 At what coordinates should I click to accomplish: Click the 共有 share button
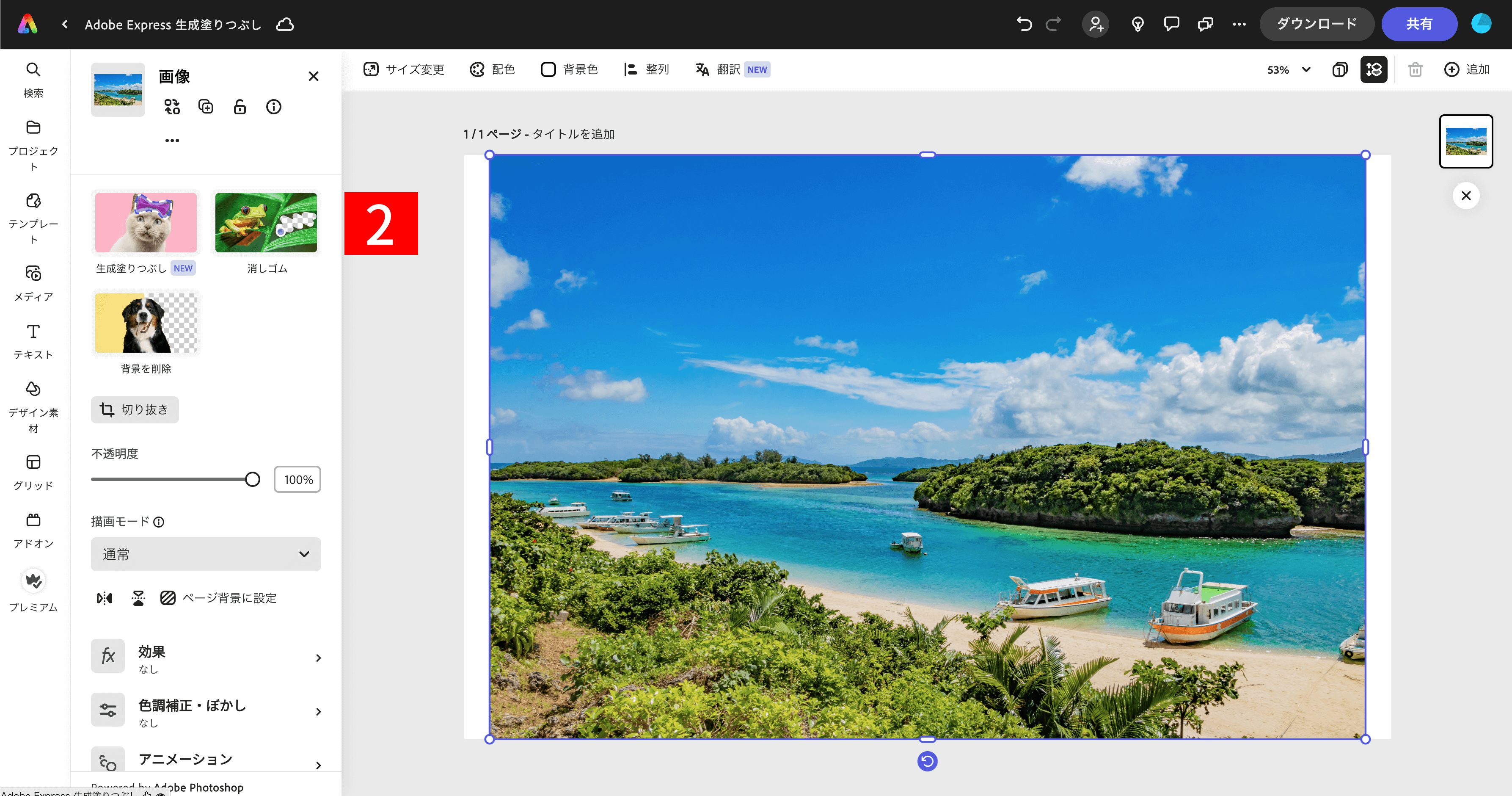(x=1419, y=24)
